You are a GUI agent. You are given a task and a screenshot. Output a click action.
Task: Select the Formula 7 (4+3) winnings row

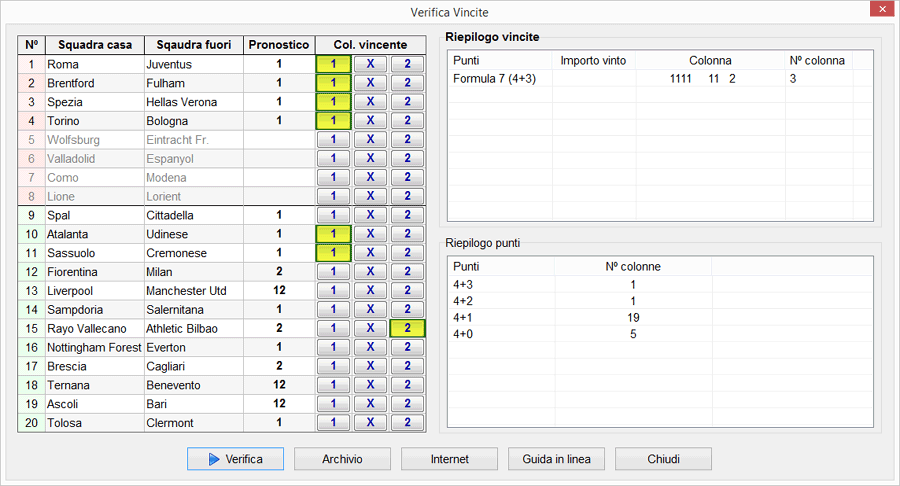pyautogui.click(x=495, y=78)
